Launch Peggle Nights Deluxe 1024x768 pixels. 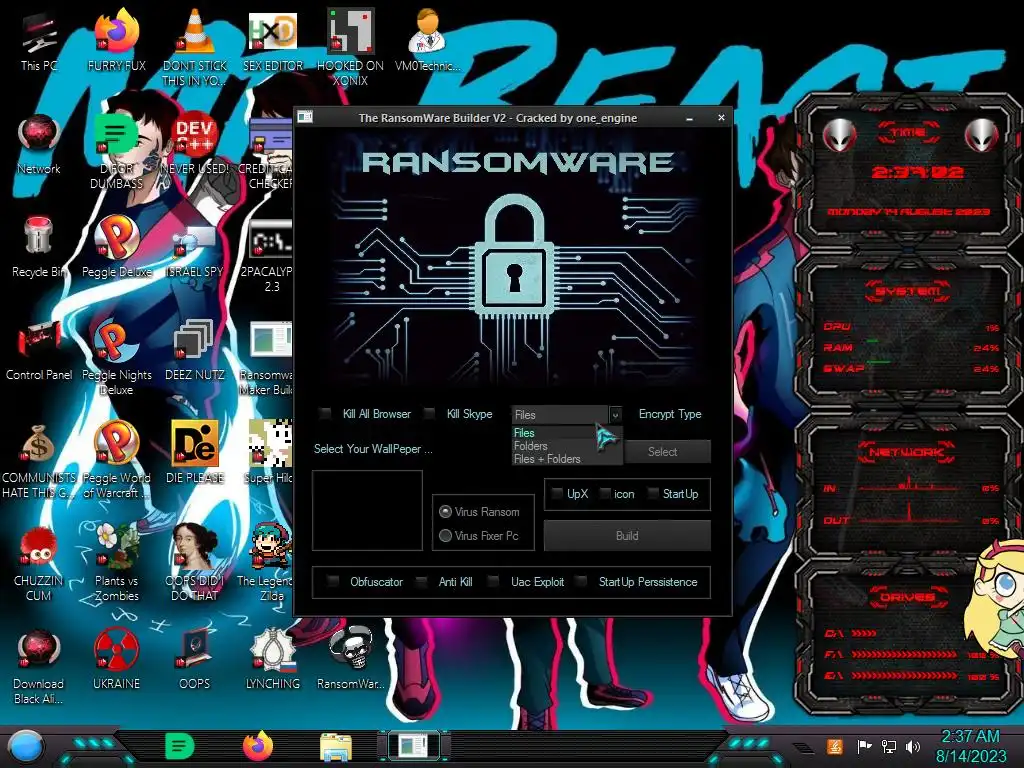click(x=116, y=357)
